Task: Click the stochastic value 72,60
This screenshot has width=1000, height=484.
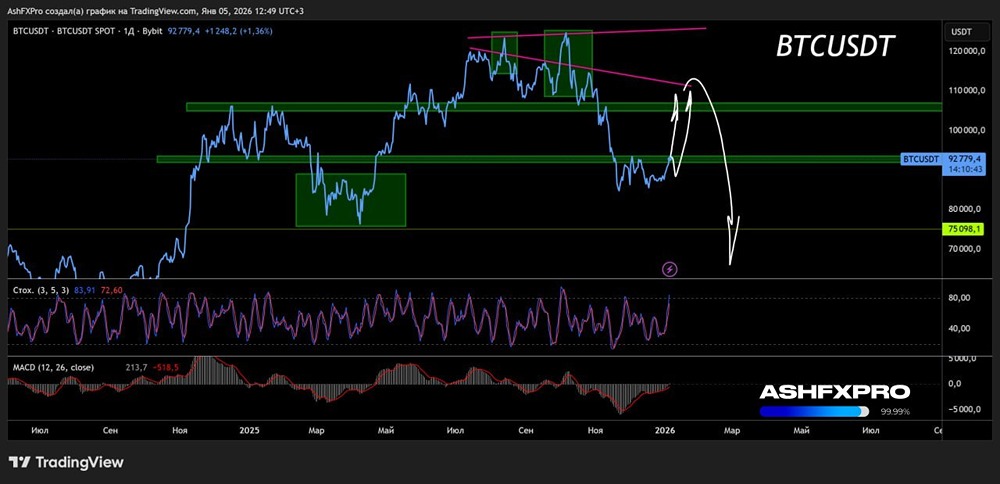Action: (x=112, y=290)
